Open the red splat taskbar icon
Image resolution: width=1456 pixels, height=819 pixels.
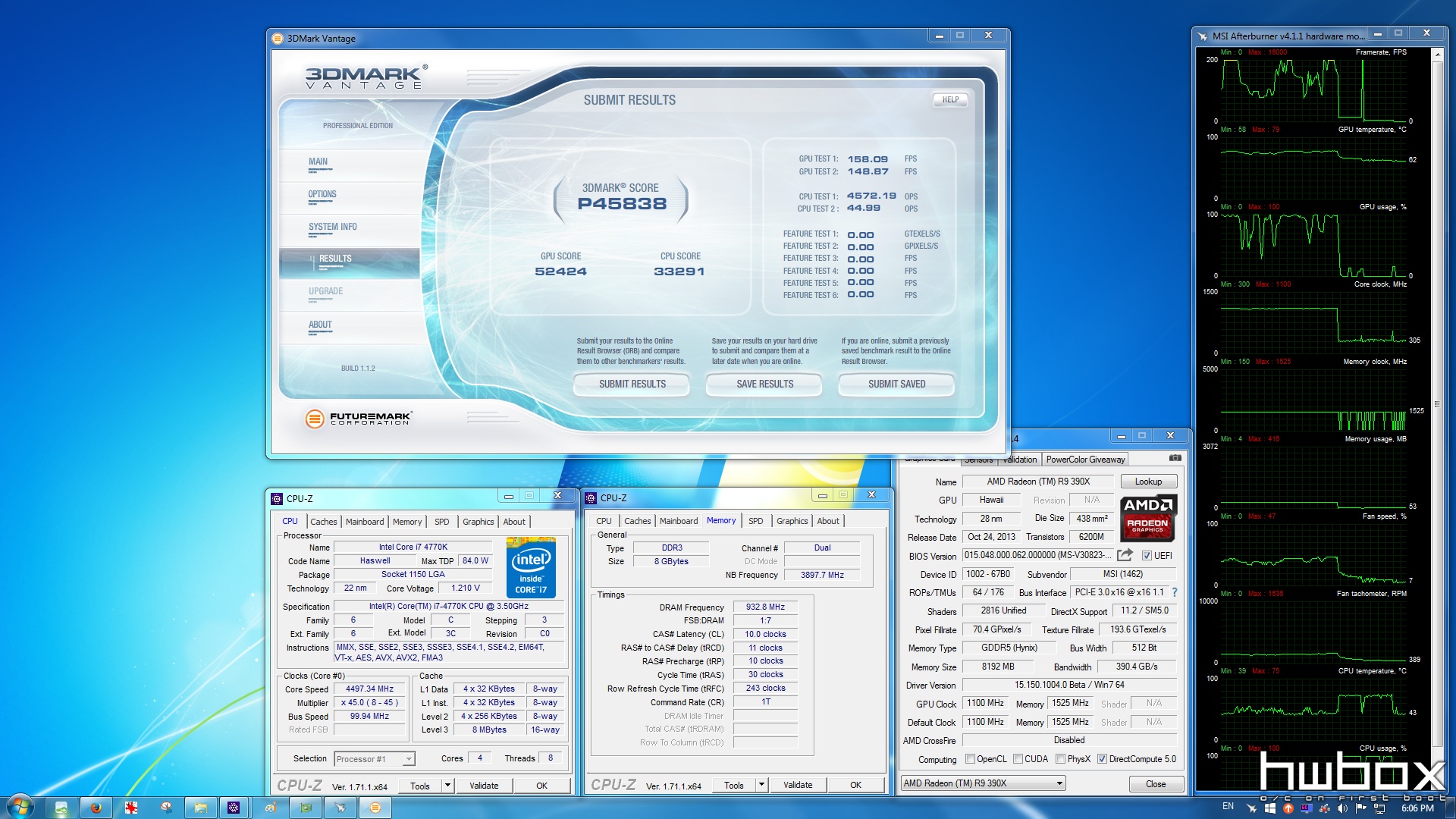(x=131, y=808)
